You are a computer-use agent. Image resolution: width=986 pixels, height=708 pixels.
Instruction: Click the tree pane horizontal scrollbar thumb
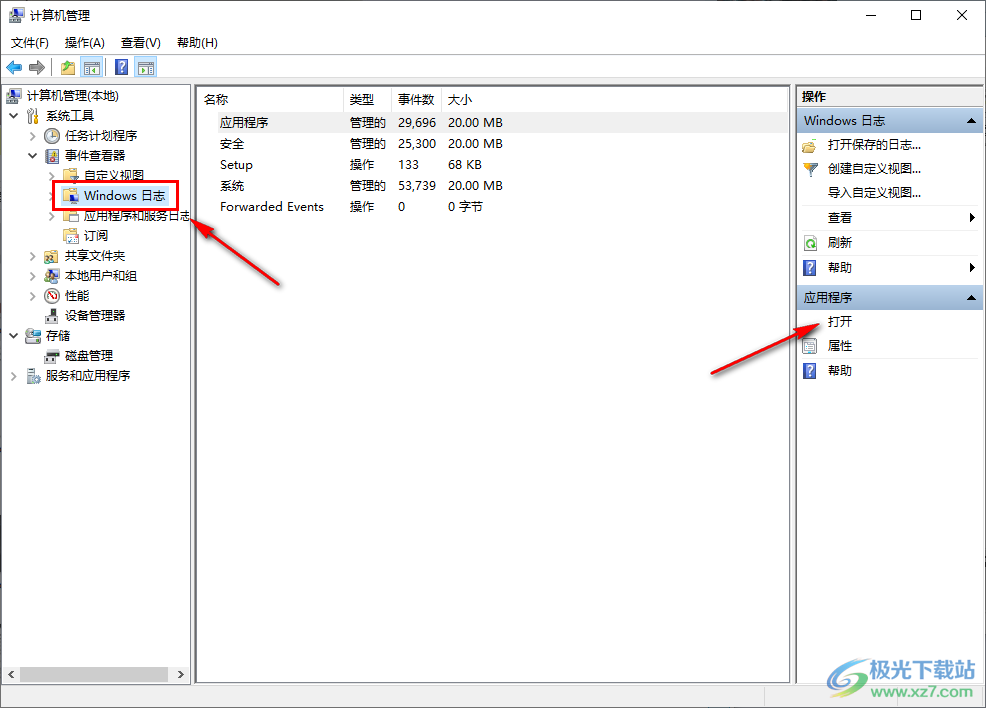tap(94, 675)
